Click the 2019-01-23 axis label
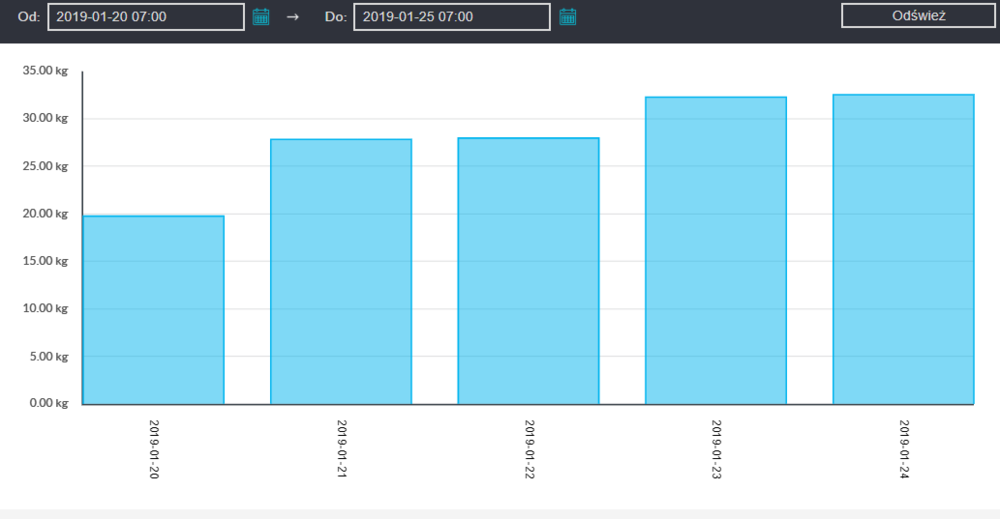Screen dimensions: 1000x519 point(716,449)
